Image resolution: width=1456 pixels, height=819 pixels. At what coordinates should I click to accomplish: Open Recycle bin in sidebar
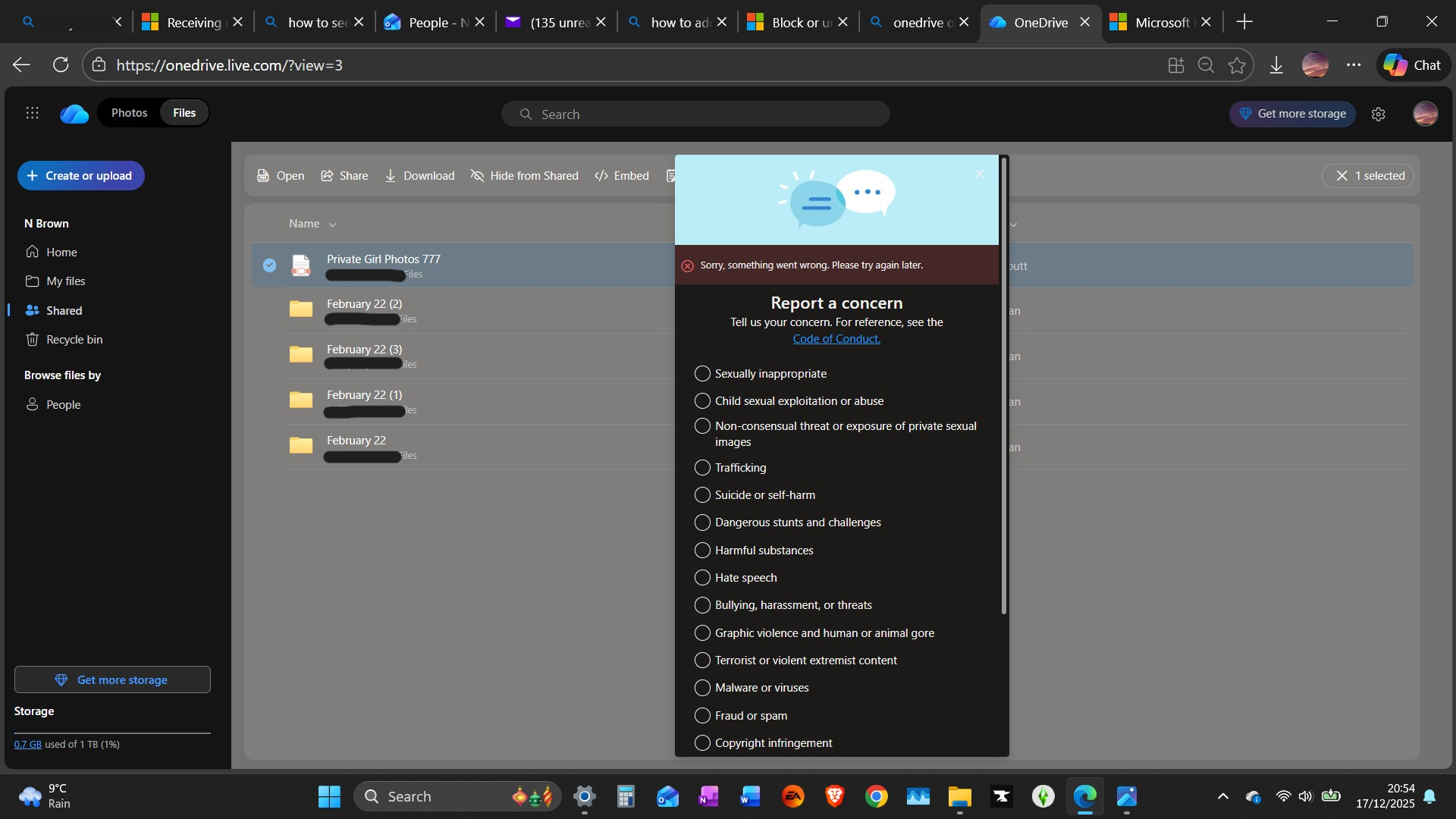click(x=74, y=340)
